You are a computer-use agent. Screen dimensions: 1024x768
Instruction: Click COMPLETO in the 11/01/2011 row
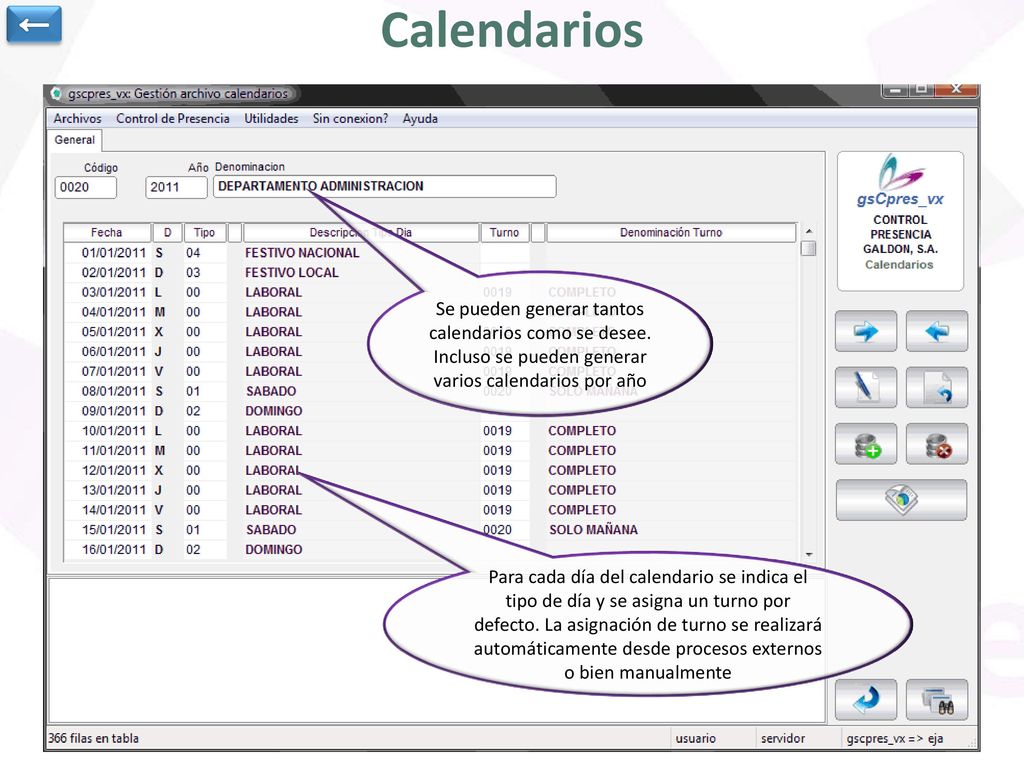coord(582,451)
